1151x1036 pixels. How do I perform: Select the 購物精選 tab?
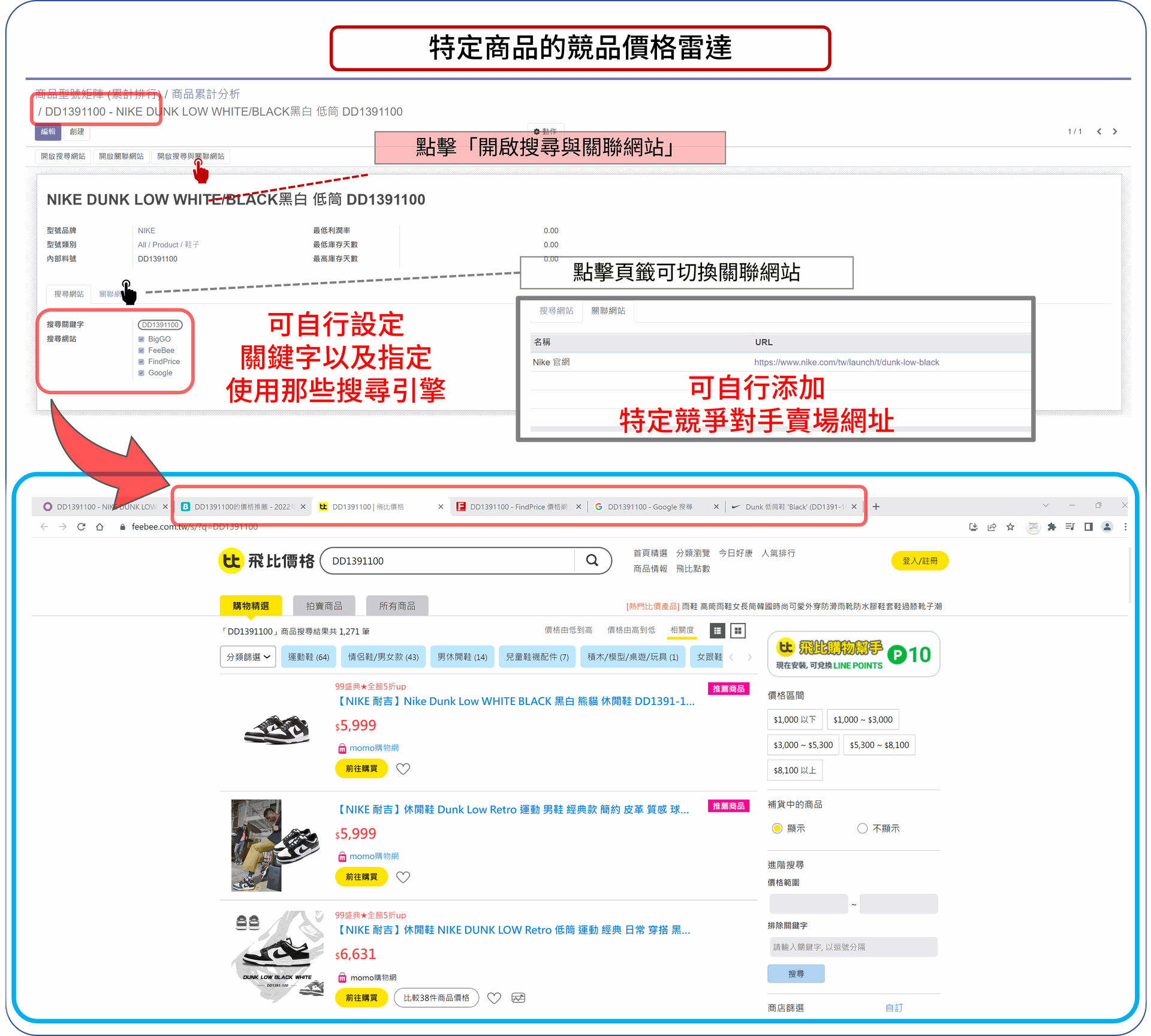pos(251,606)
